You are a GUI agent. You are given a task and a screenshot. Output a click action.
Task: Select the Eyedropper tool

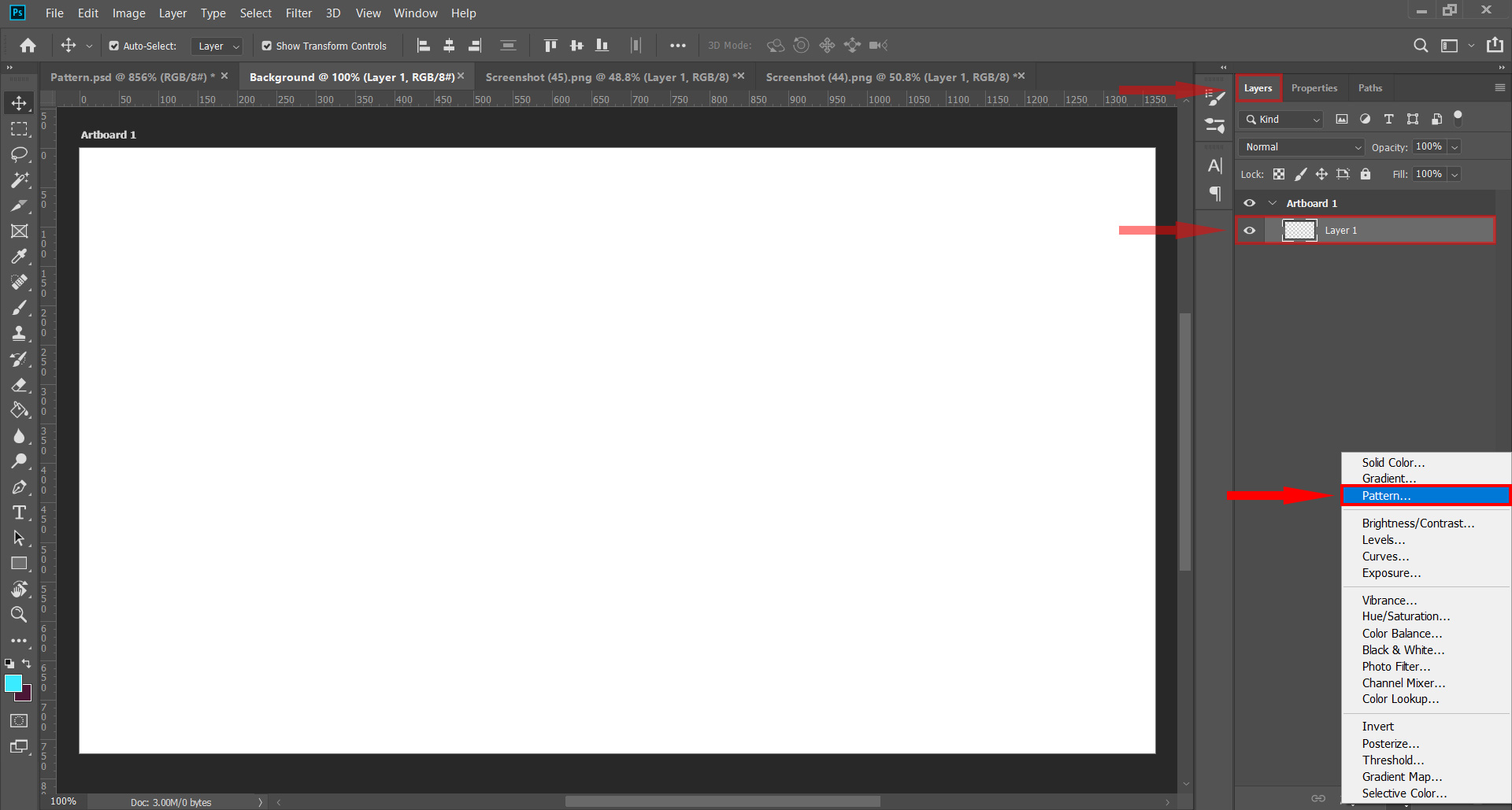tap(19, 257)
